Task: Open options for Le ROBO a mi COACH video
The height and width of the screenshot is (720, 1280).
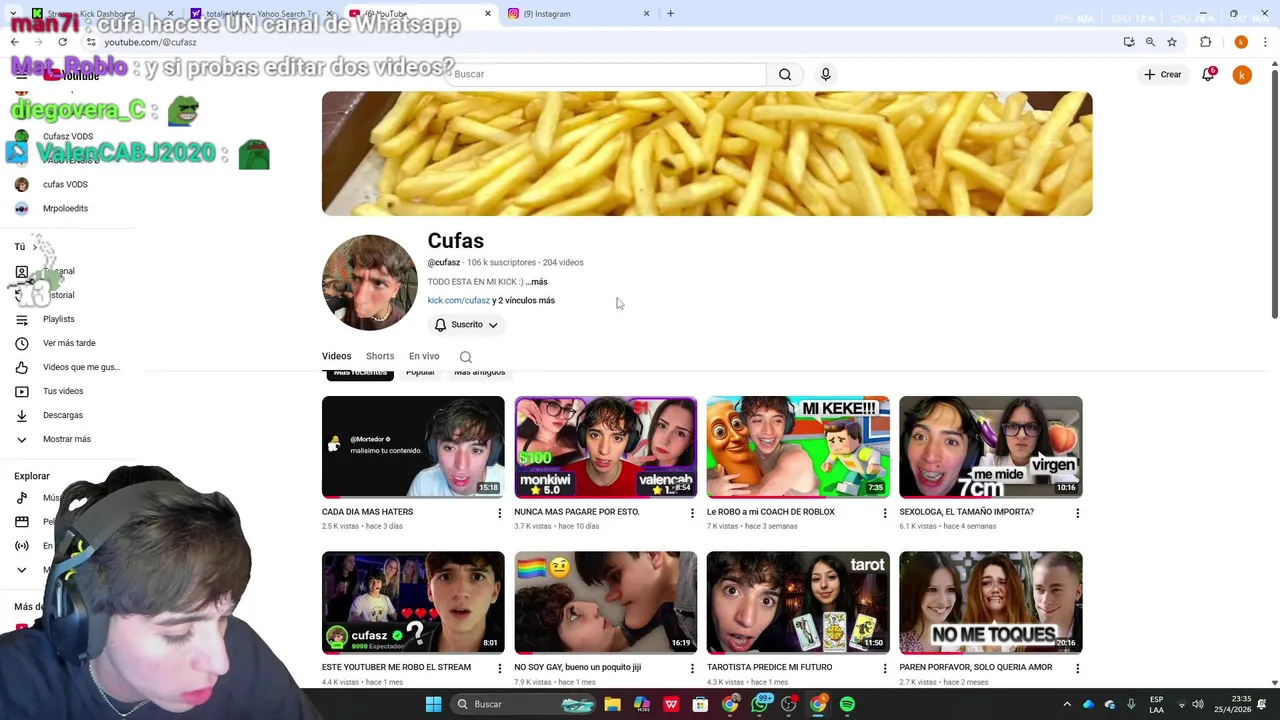Action: (x=884, y=513)
